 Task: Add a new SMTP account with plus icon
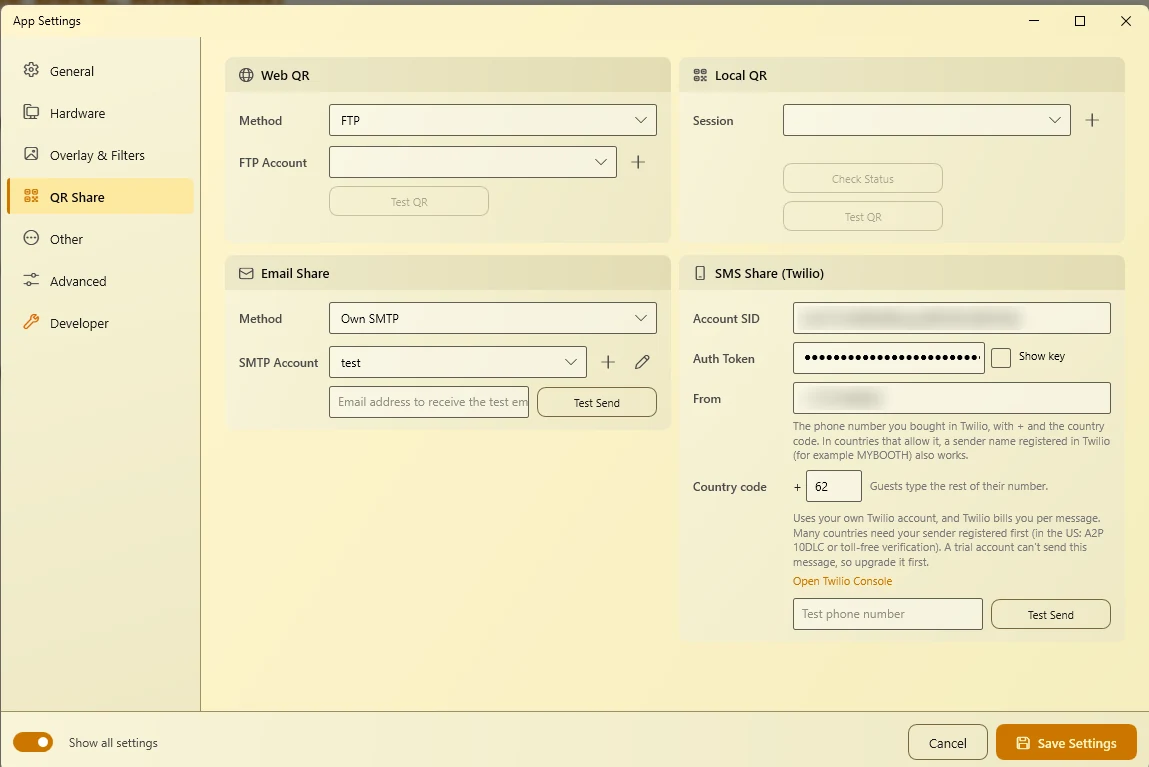click(608, 362)
